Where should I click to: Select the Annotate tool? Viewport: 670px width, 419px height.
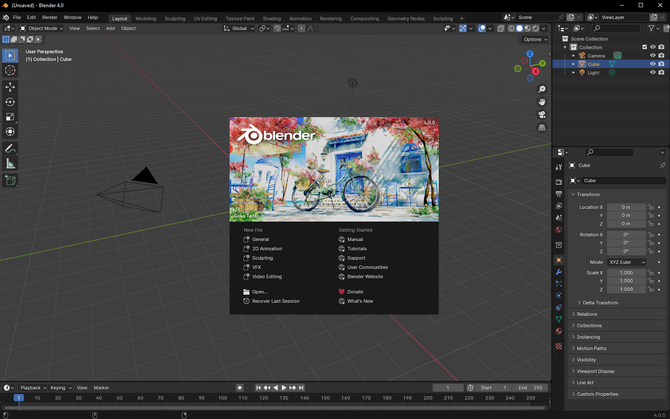[x=10, y=149]
